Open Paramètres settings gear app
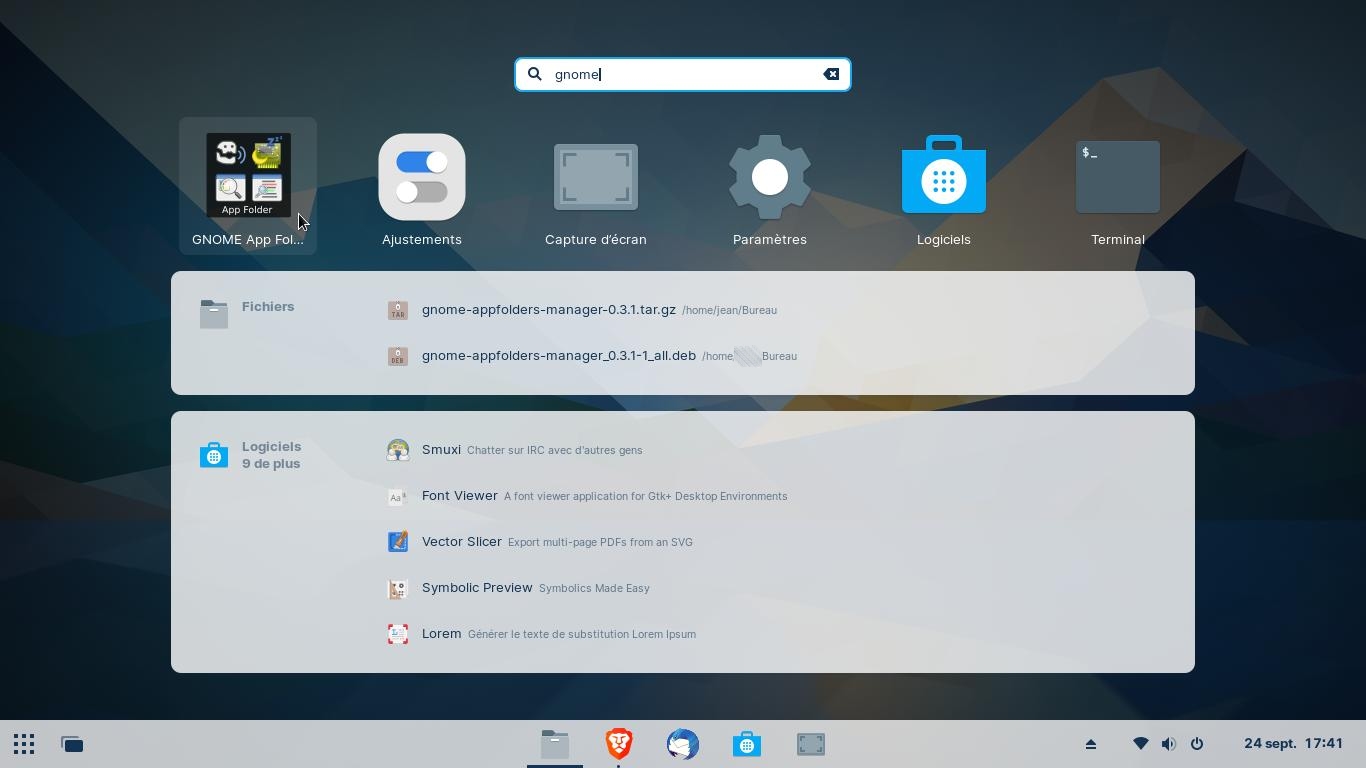This screenshot has height=768, width=1366. pyautogui.click(x=769, y=186)
